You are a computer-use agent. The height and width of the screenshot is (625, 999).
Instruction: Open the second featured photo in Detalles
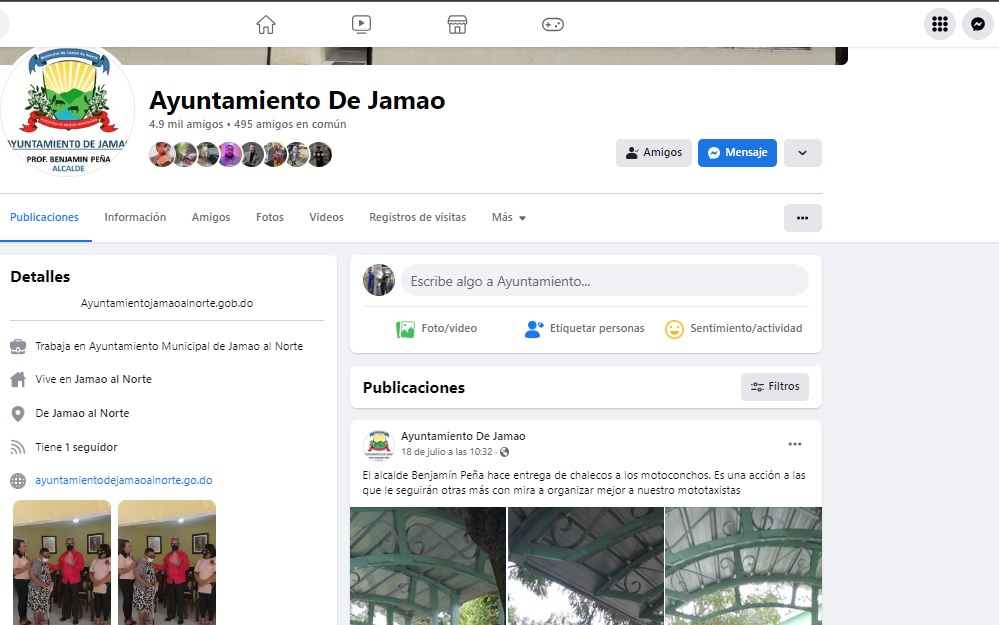point(167,563)
